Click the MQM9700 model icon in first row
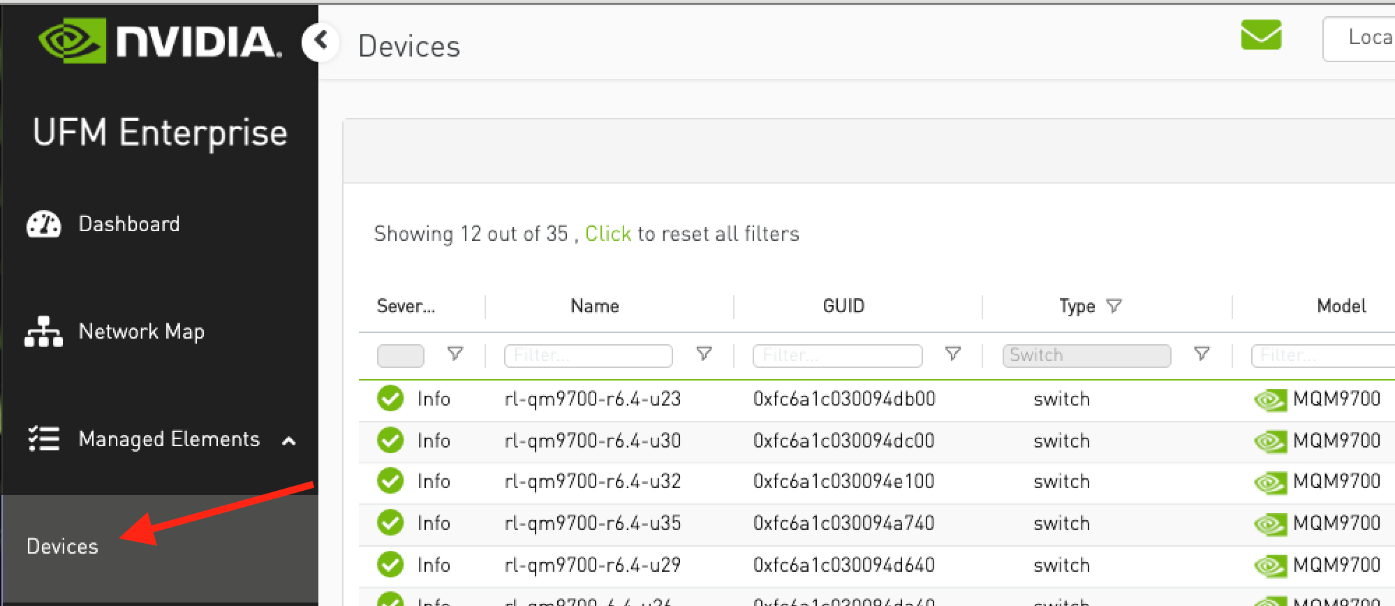Image resolution: width=1395 pixels, height=606 pixels. pyautogui.click(x=1270, y=400)
